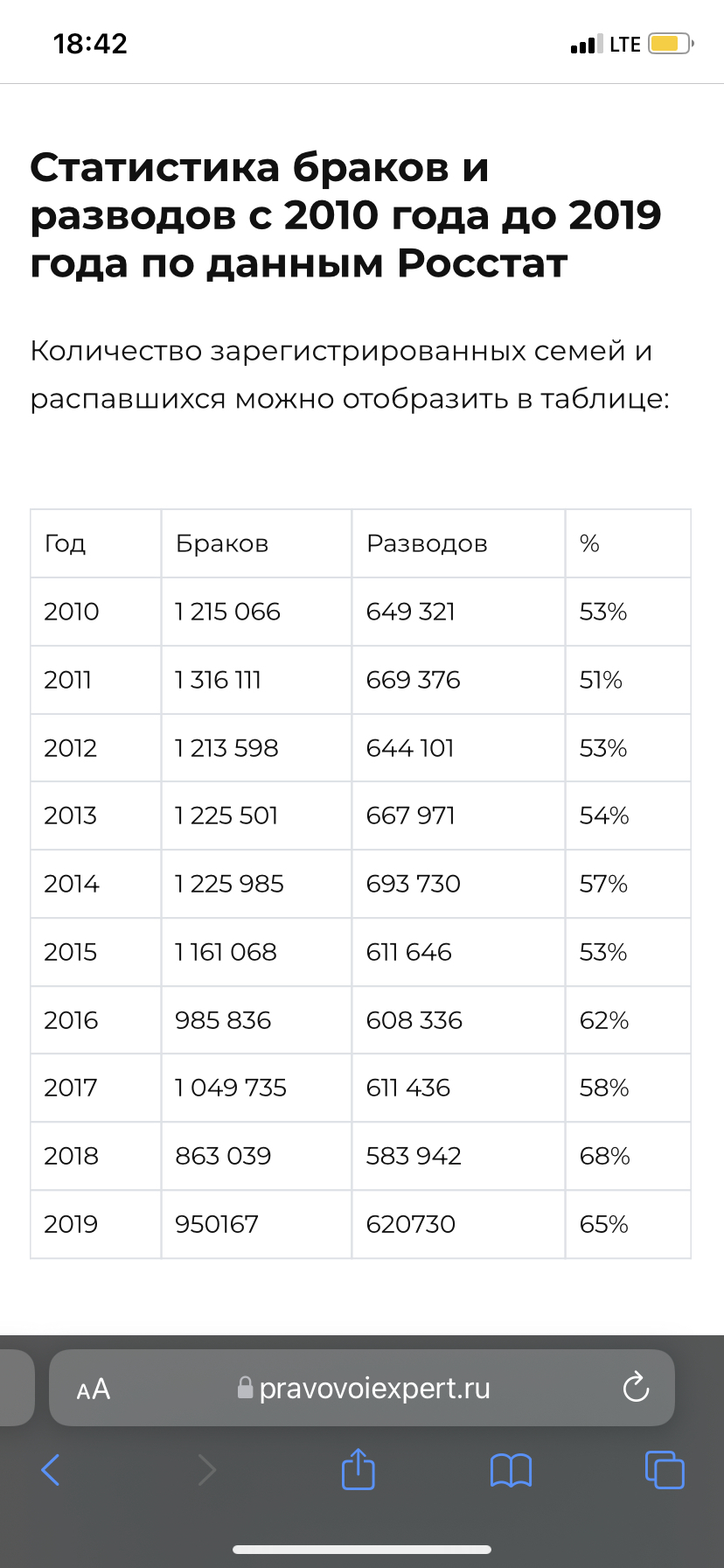This screenshot has height=1568, width=724.
Task: Tap the Safari forward arrow
Action: pyautogui.click(x=206, y=1470)
